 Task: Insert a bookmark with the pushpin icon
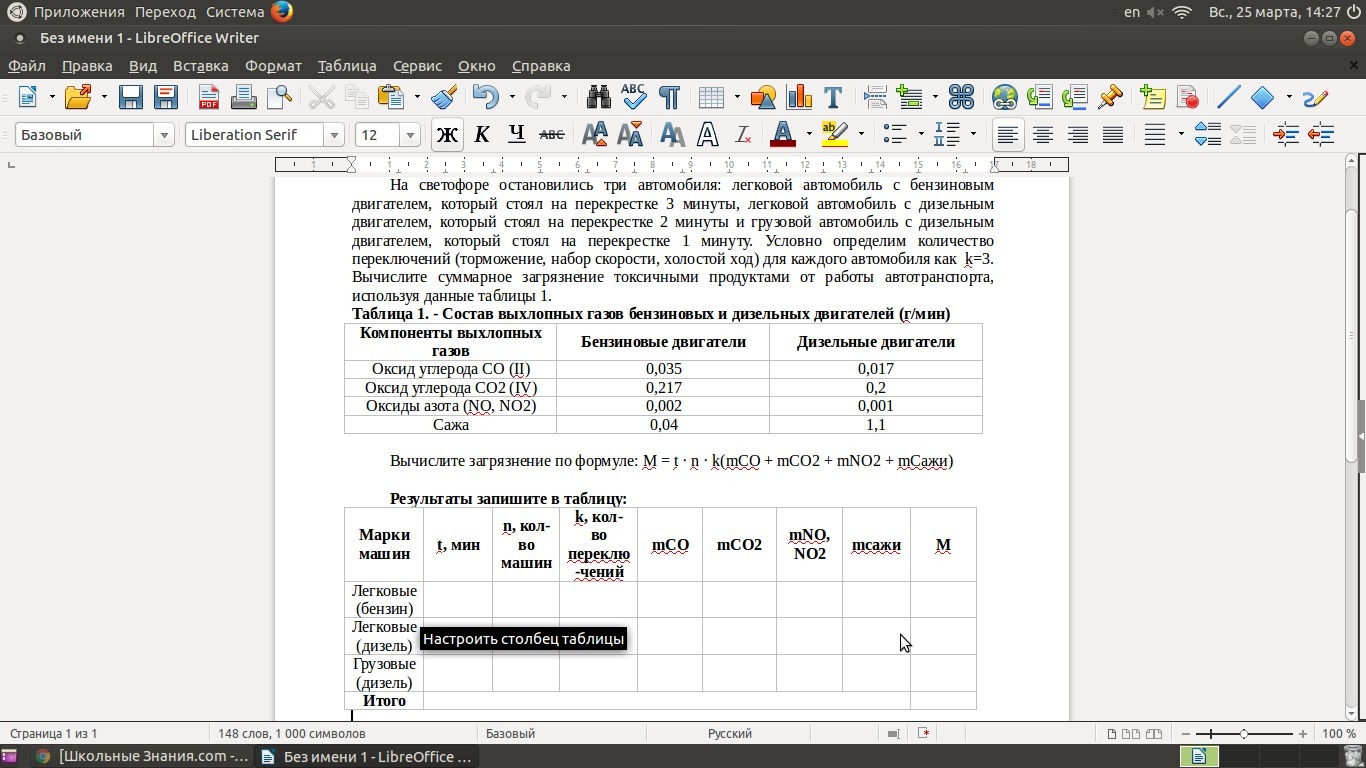pyautogui.click(x=1110, y=97)
